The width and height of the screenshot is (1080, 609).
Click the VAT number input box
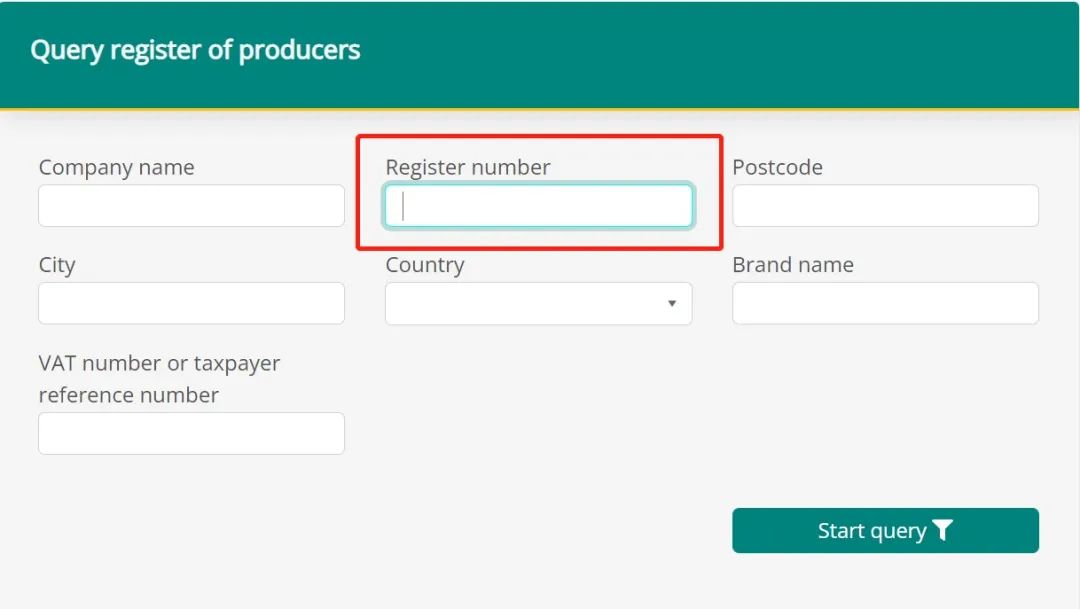pos(191,433)
